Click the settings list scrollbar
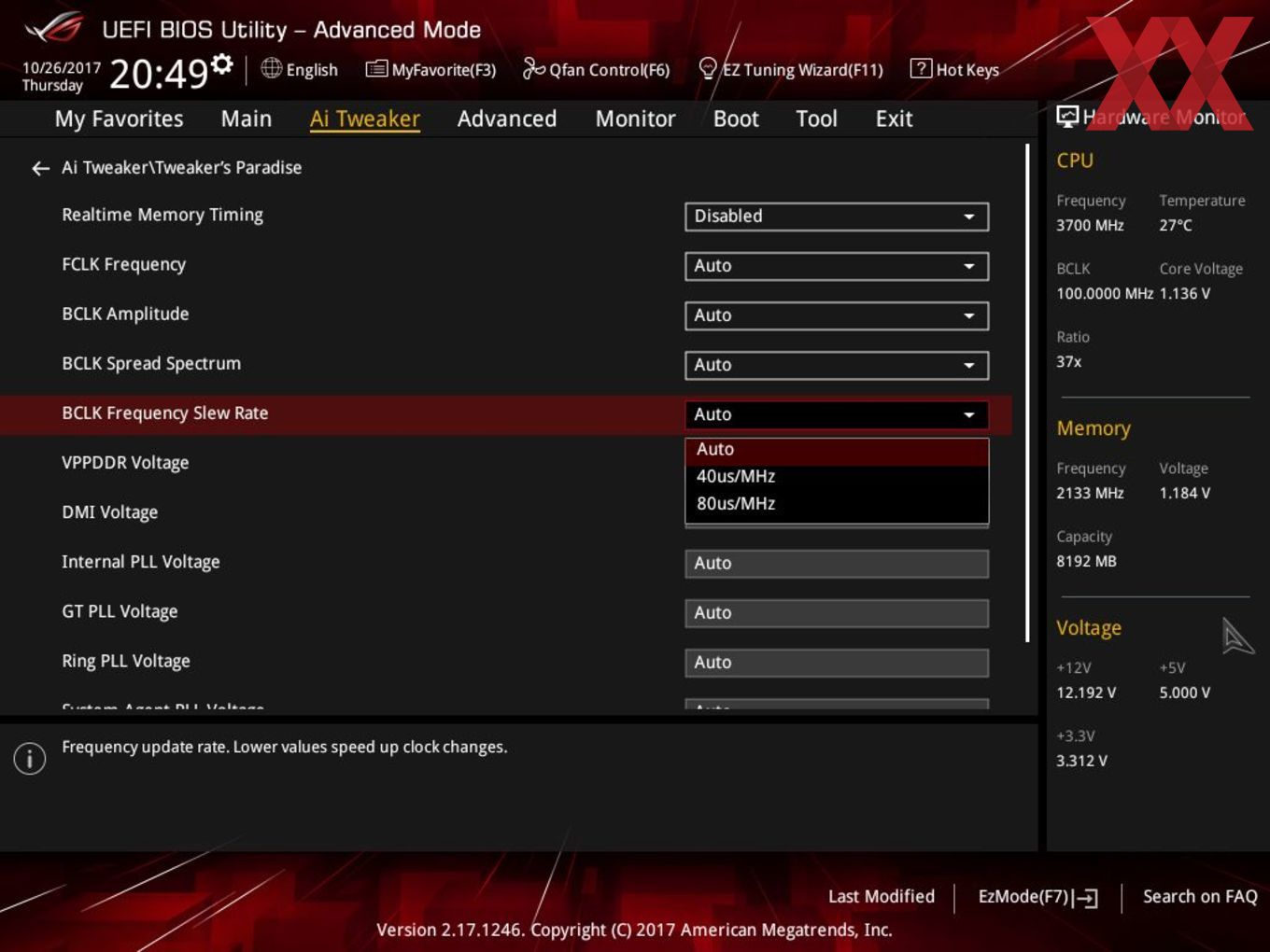This screenshot has height=952, width=1270. [1027, 392]
